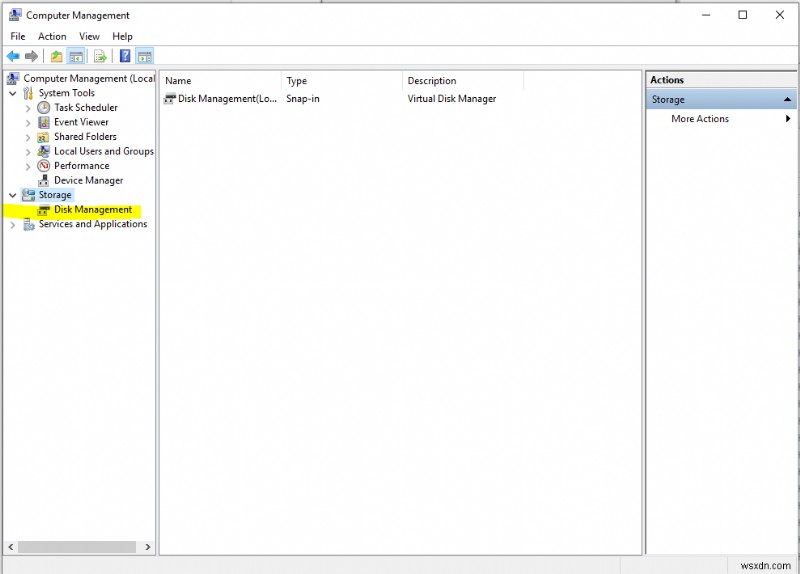Click the Local Users and Groups icon
Image resolution: width=800 pixels, height=574 pixels.
44,151
